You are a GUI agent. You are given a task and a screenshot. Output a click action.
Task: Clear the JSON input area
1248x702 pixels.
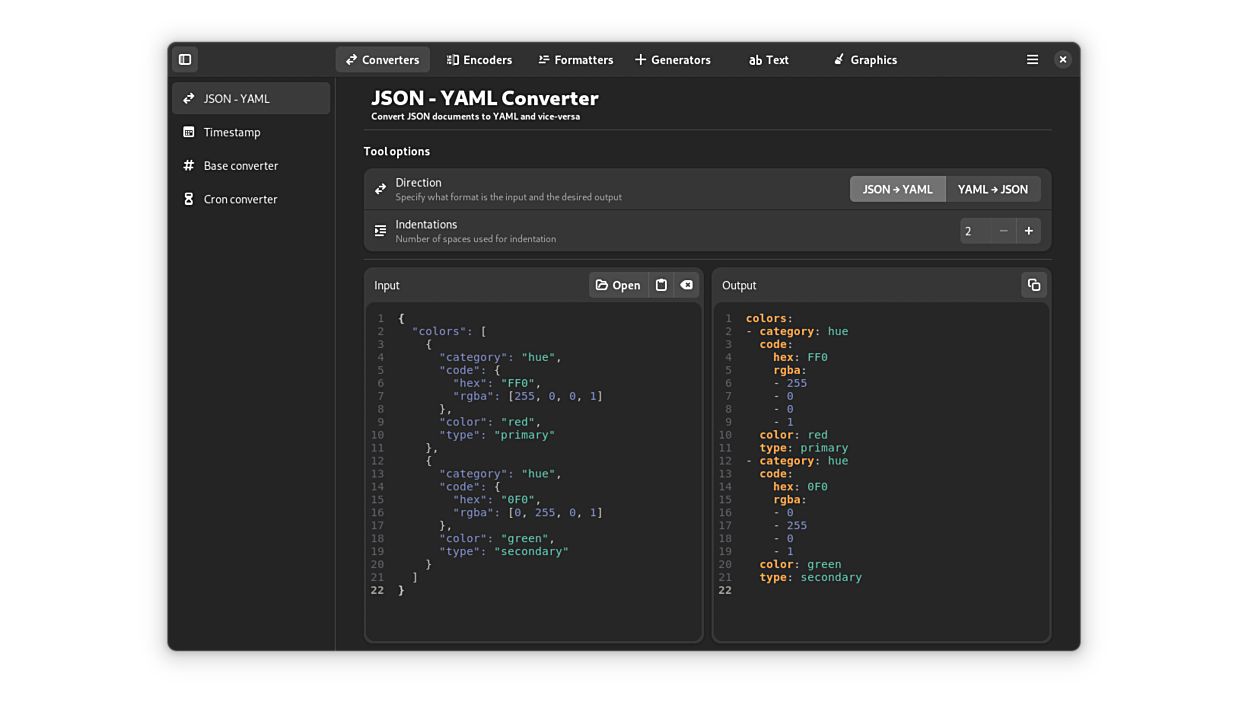(x=687, y=285)
